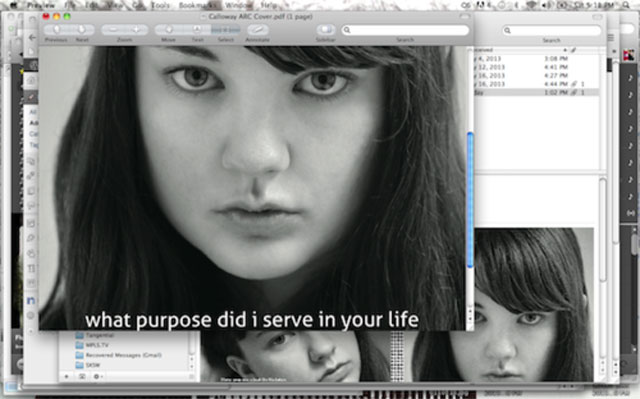Zoom in with the plus button
Image resolution: width=640 pixels, height=399 pixels.
(x=136, y=30)
